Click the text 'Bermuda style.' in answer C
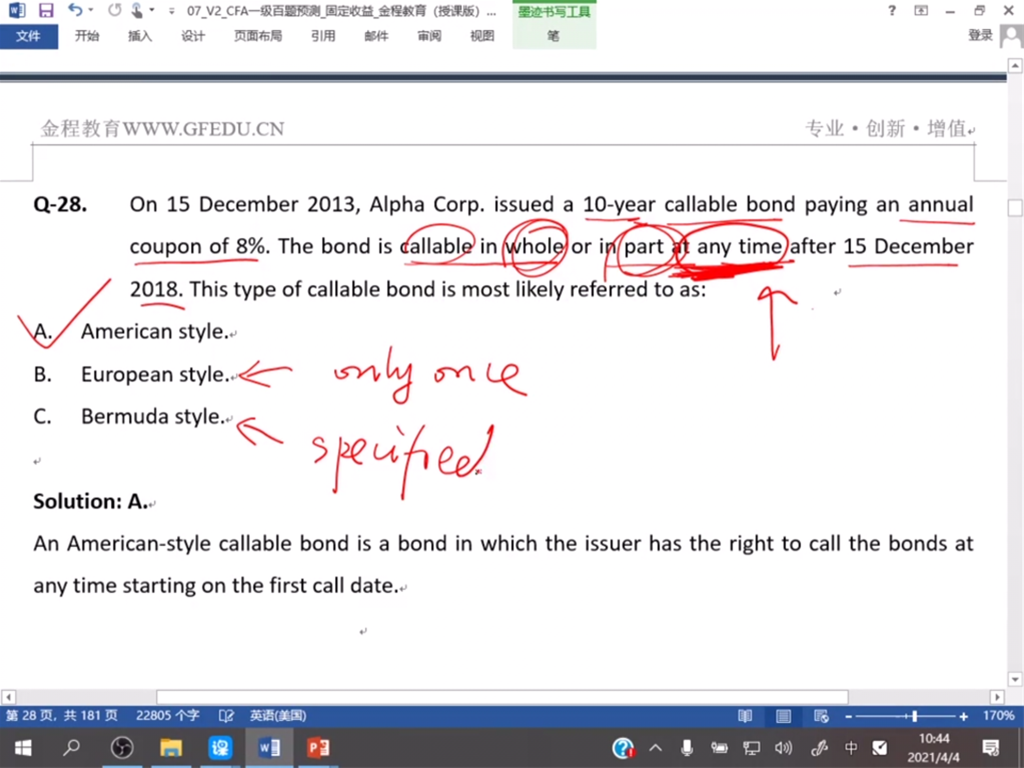The image size is (1024, 768). (153, 417)
